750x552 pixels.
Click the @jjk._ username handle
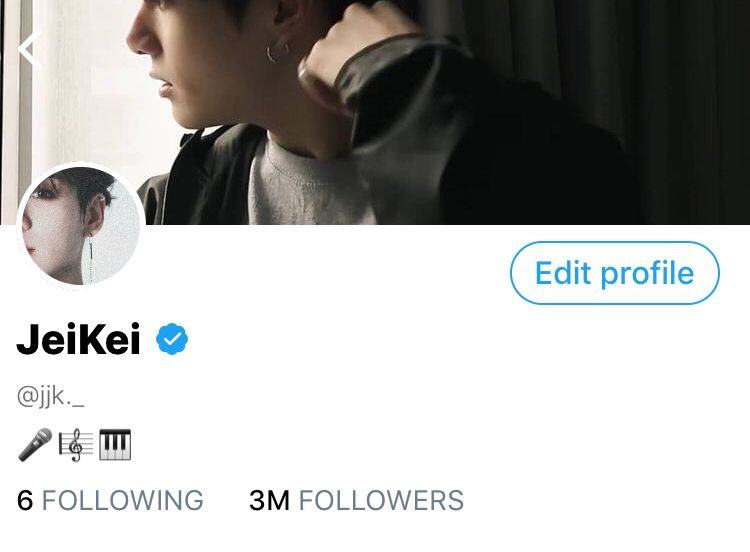click(51, 396)
